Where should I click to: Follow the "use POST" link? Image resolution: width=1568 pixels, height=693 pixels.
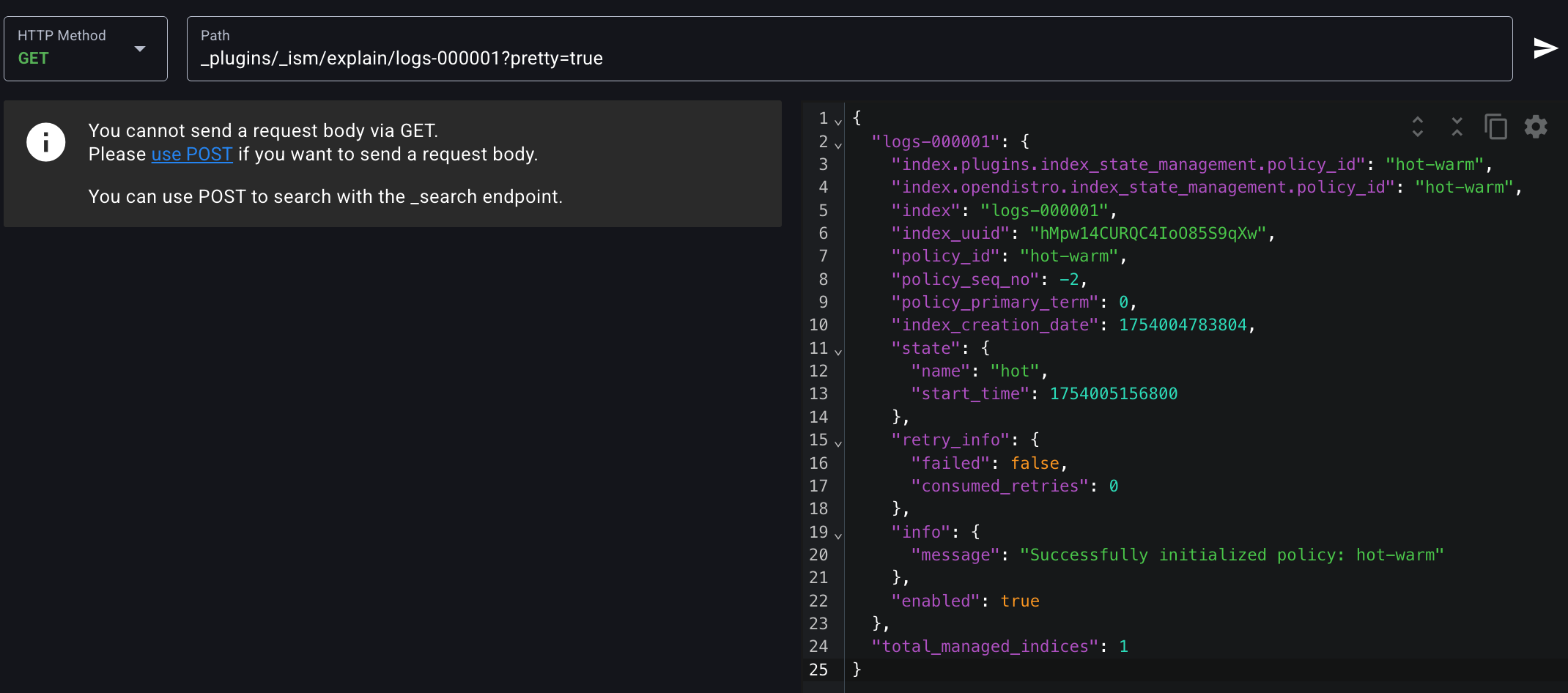(x=192, y=155)
